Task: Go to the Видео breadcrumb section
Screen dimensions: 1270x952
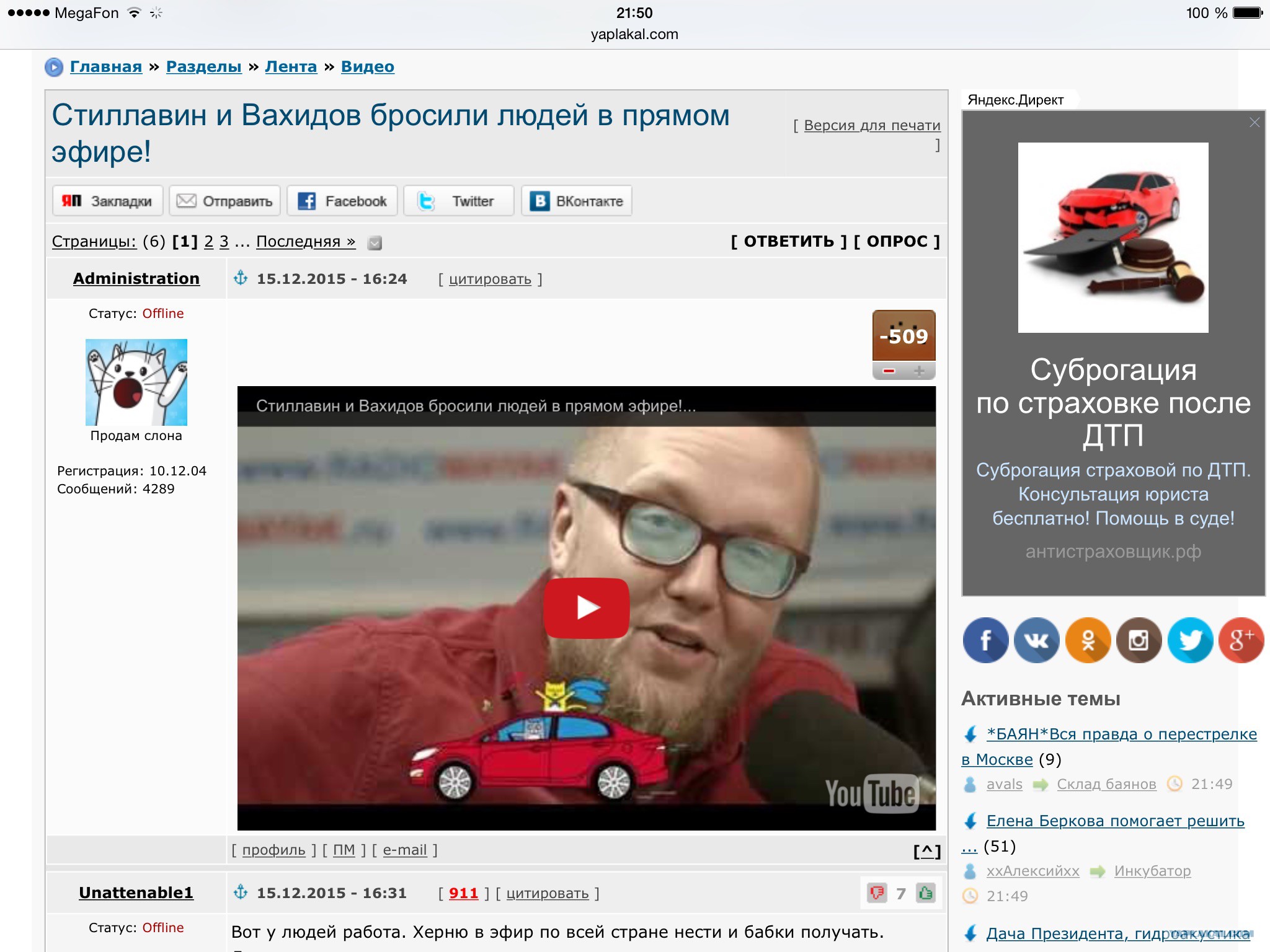Action: click(x=367, y=66)
